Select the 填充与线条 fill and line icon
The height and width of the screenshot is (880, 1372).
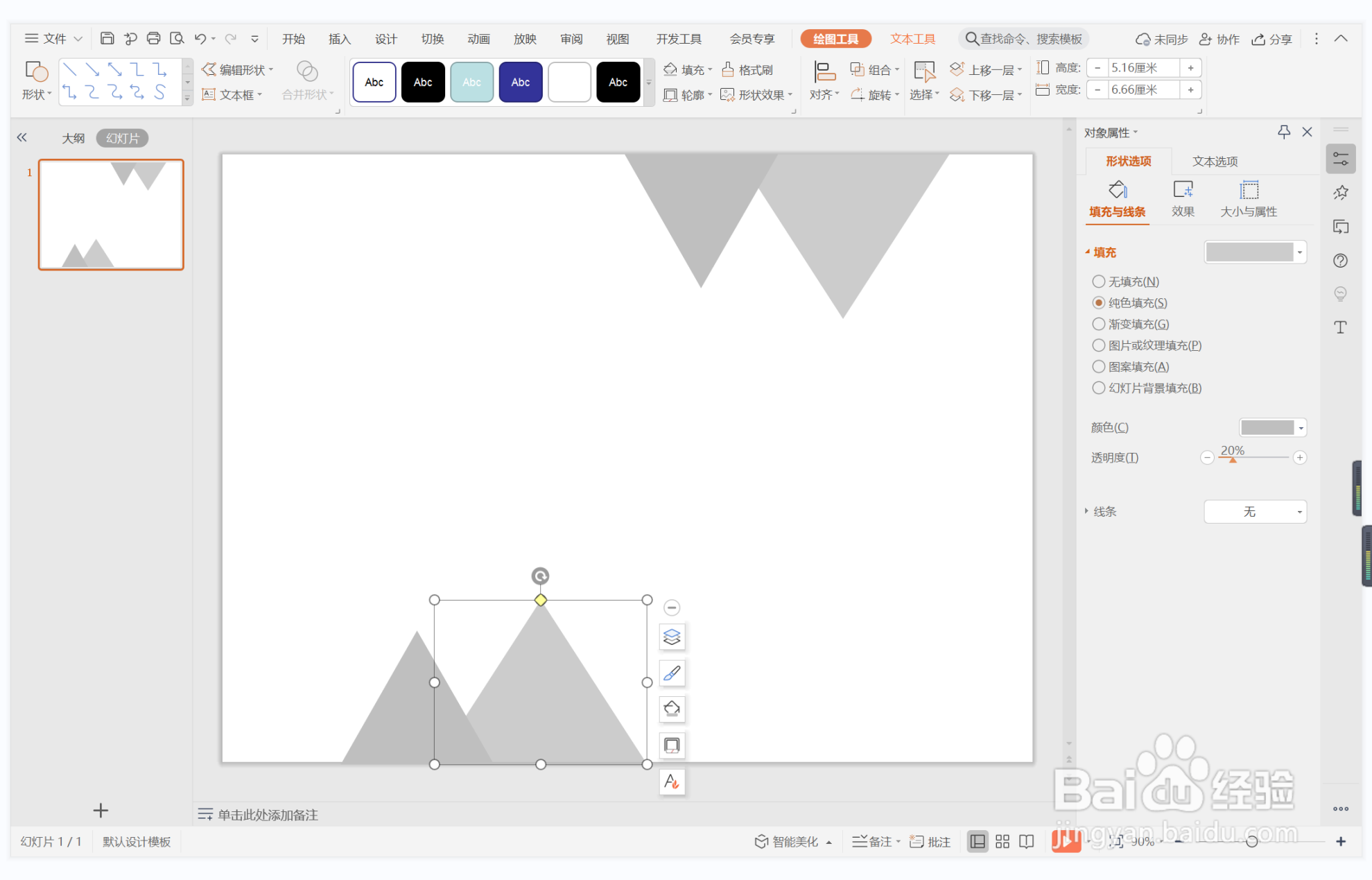[x=1117, y=190]
